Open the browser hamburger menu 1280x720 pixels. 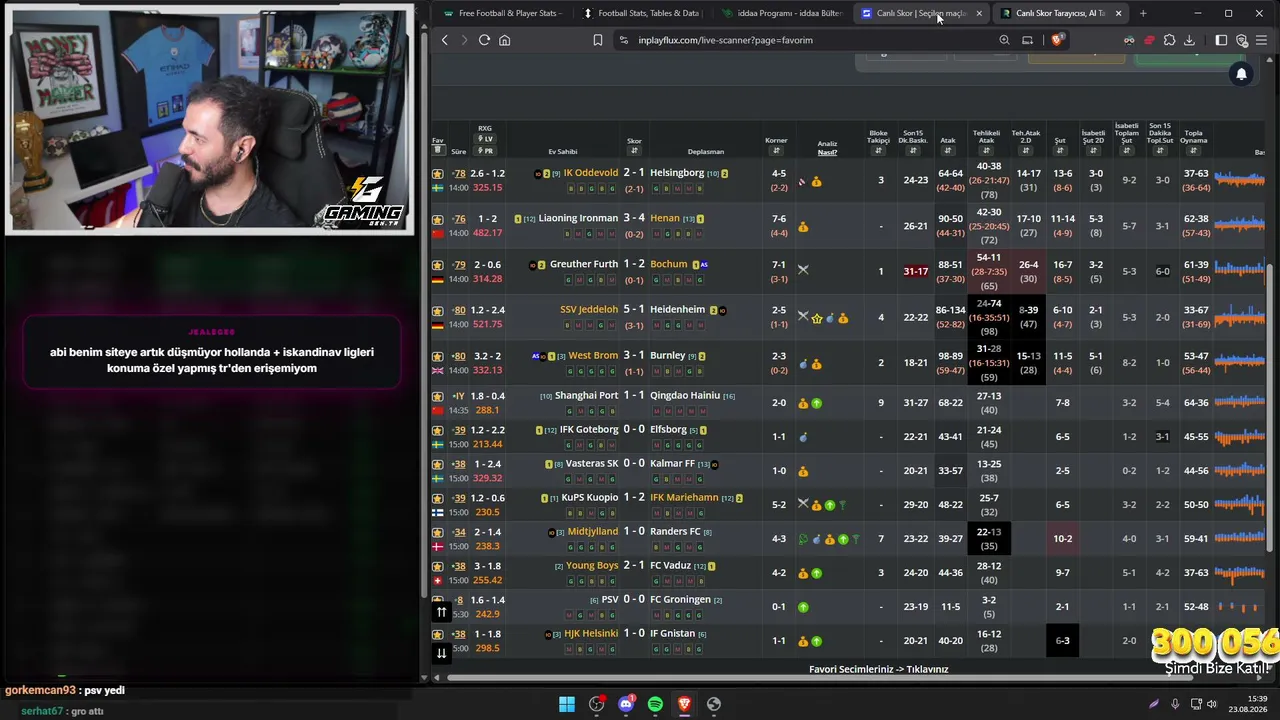pos(1261,40)
